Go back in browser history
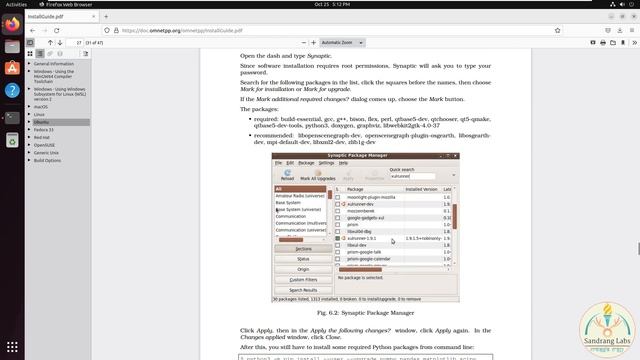The height and width of the screenshot is (360, 640). coord(33,31)
